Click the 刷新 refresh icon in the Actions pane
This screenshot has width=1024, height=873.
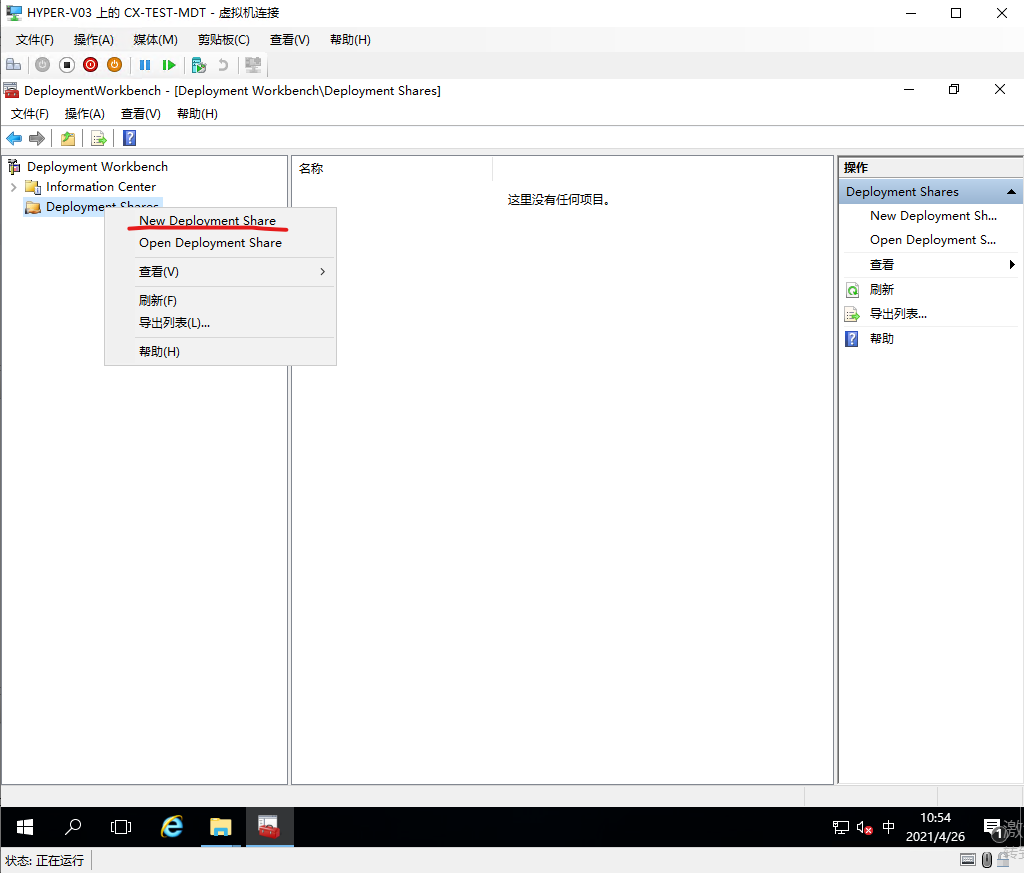point(852,289)
